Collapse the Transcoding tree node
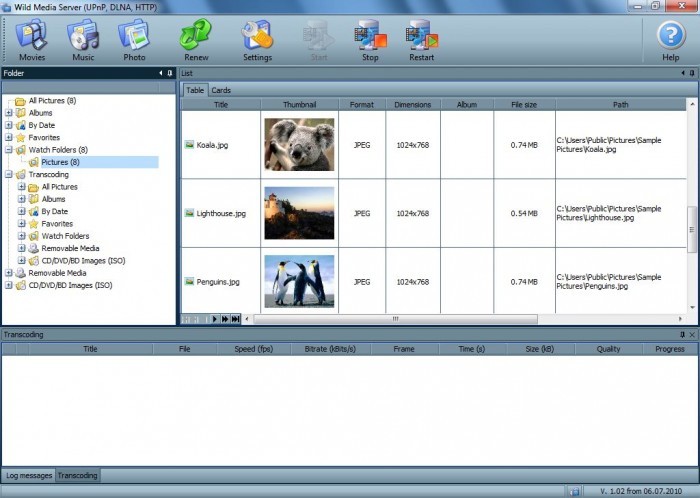 click(9, 174)
